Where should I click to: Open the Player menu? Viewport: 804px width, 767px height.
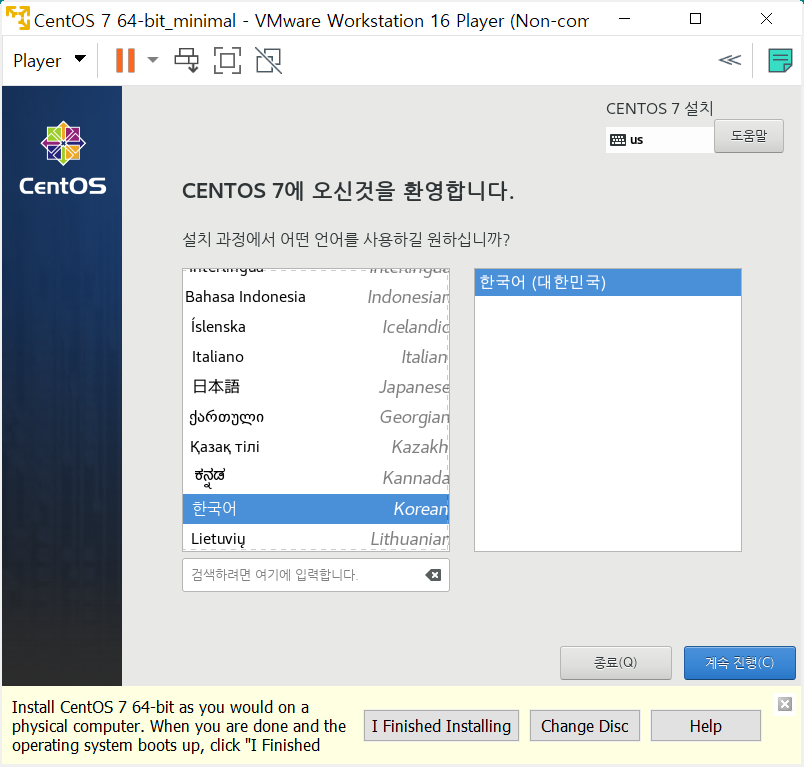[49, 60]
